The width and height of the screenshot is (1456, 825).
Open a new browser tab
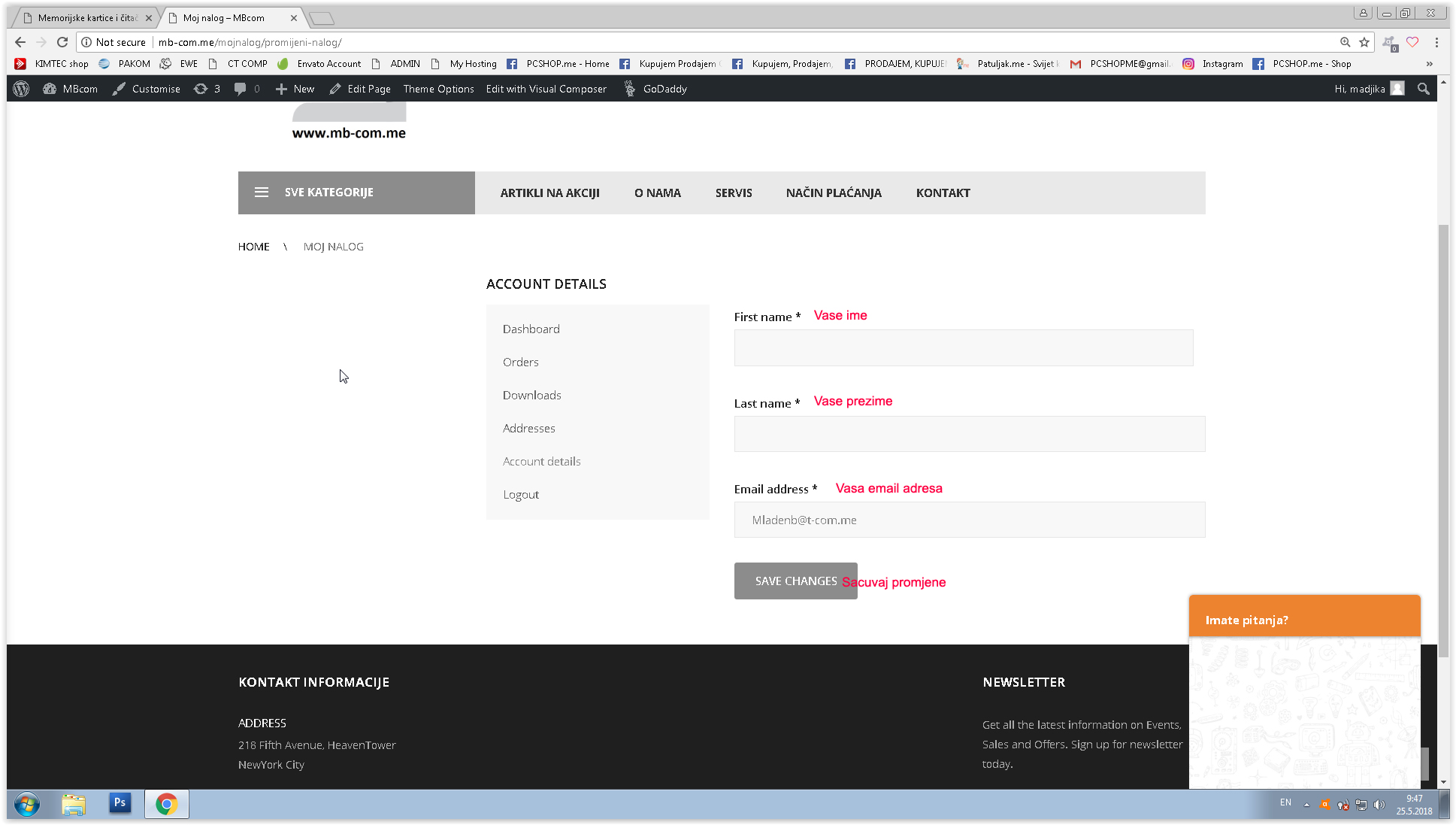coord(322,18)
